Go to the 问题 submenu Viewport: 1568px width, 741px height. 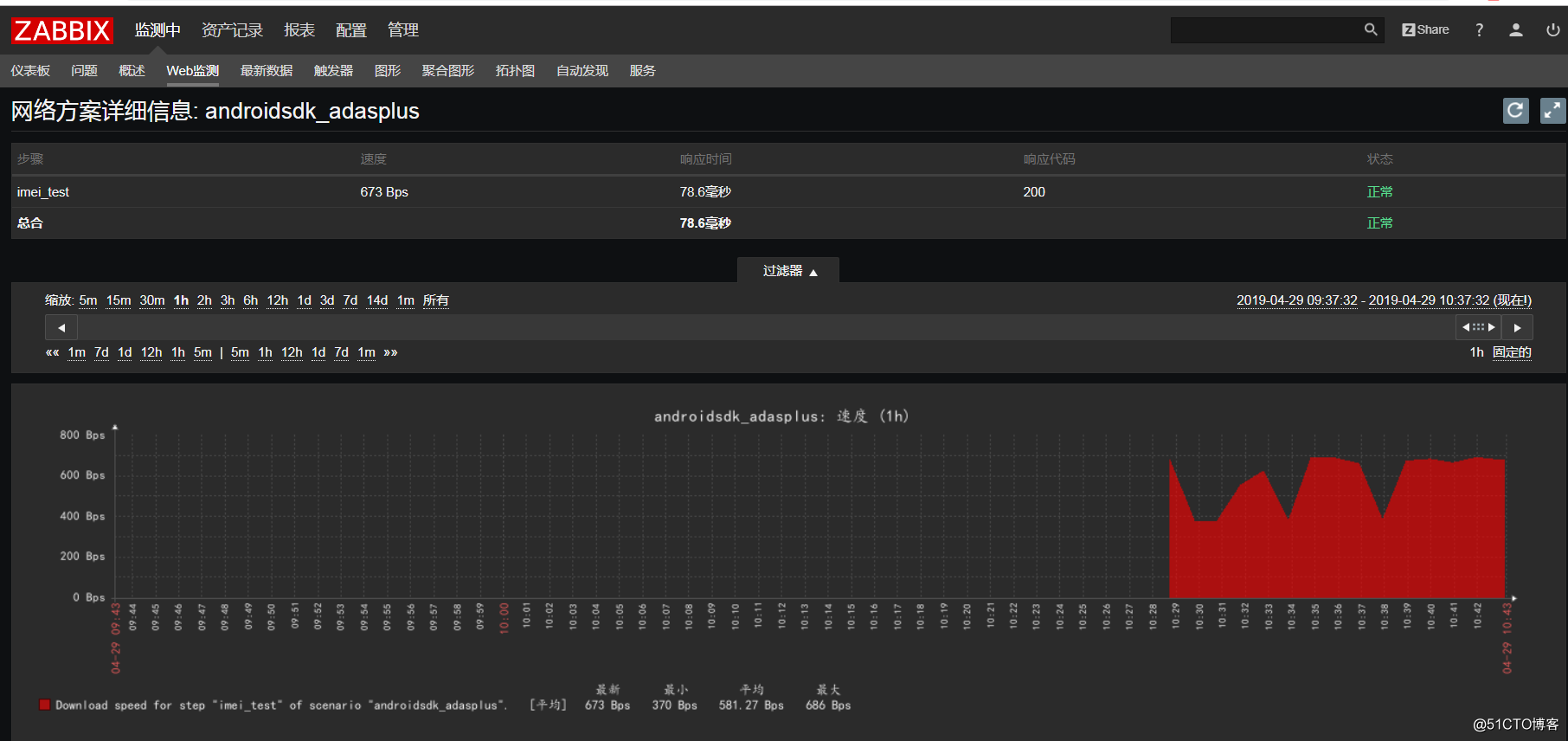point(84,71)
